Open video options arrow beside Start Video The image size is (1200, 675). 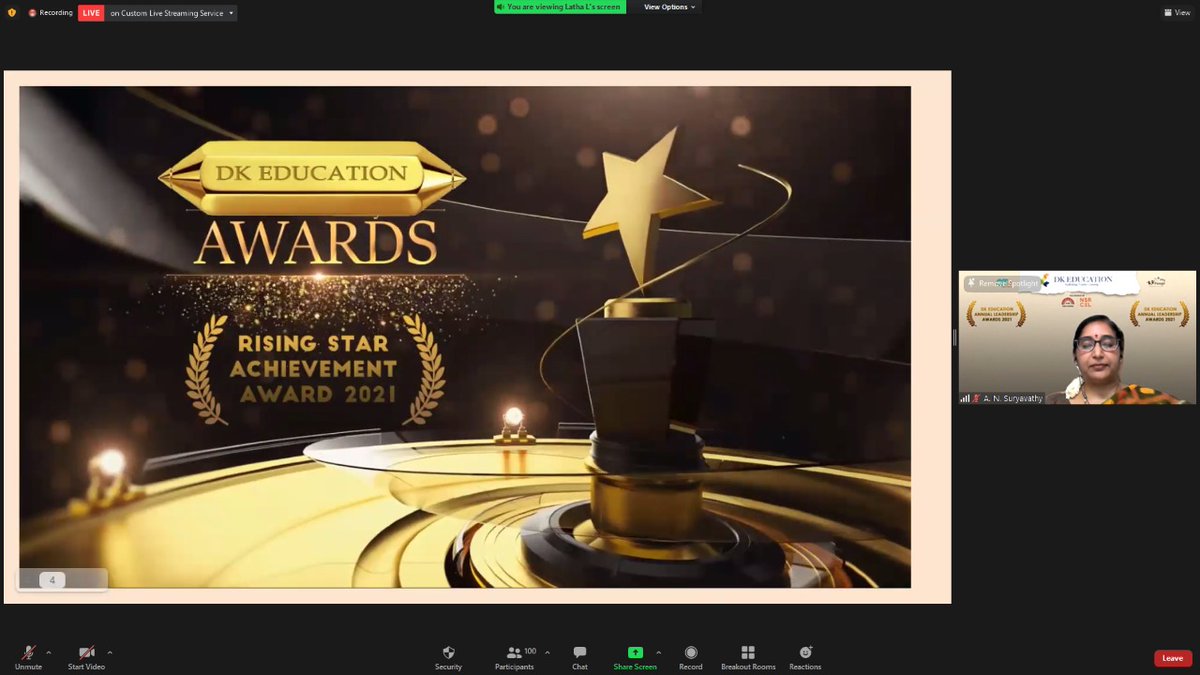[109, 652]
